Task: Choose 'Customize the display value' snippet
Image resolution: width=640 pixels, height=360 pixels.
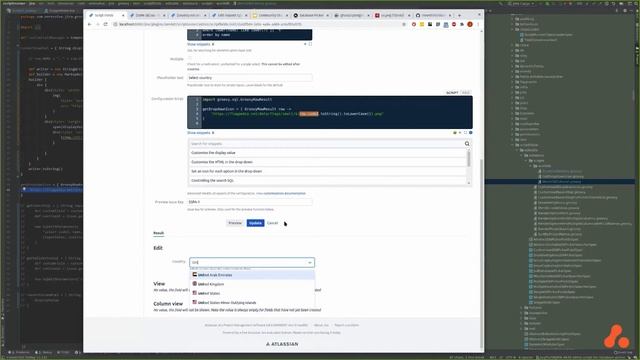Action: [x=328, y=153]
